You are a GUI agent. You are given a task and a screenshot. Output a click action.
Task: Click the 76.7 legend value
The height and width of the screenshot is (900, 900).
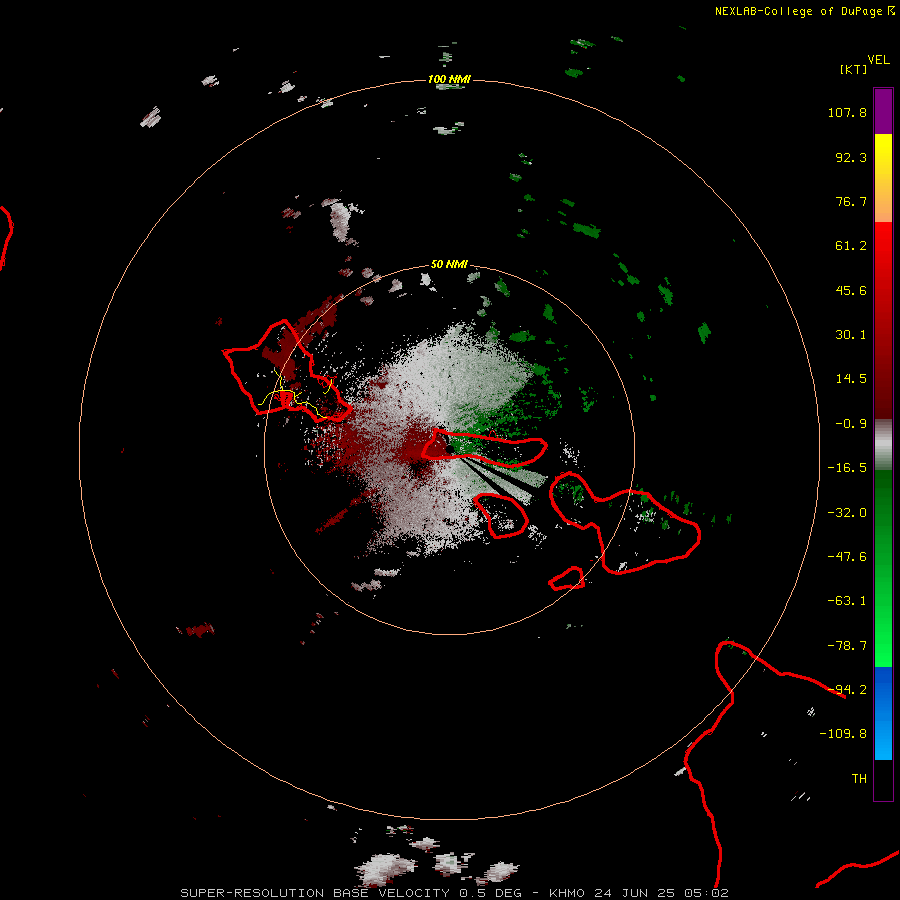[851, 201]
